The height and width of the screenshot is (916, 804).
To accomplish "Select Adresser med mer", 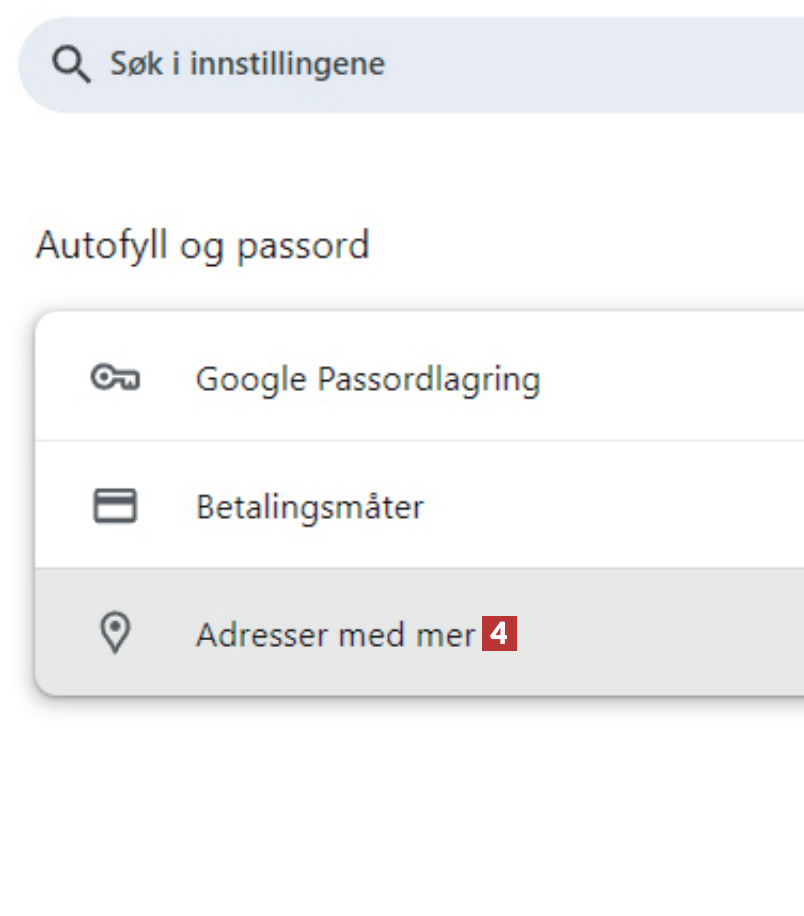I will tap(335, 635).
